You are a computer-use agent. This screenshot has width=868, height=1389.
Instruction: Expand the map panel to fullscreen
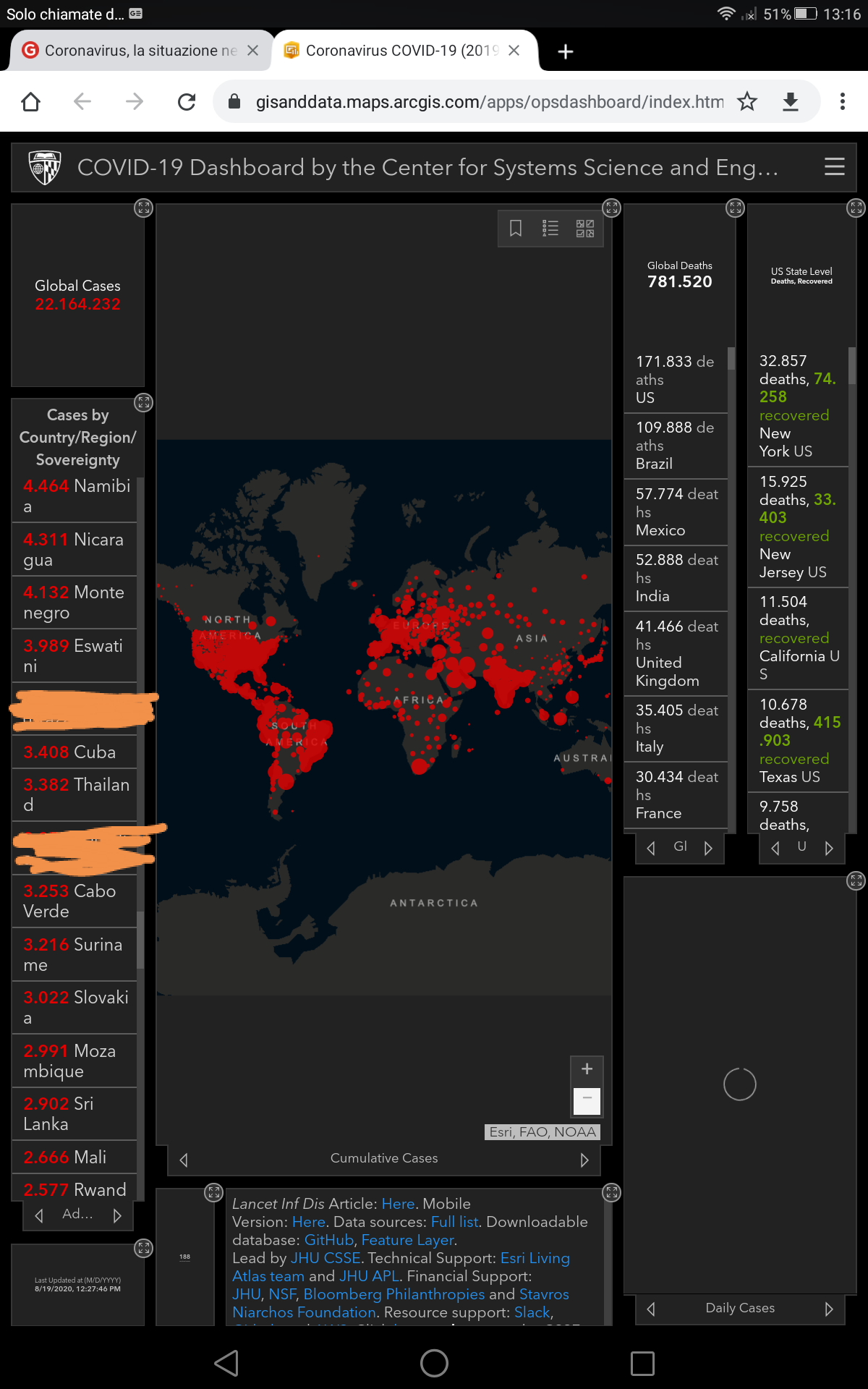[x=612, y=208]
